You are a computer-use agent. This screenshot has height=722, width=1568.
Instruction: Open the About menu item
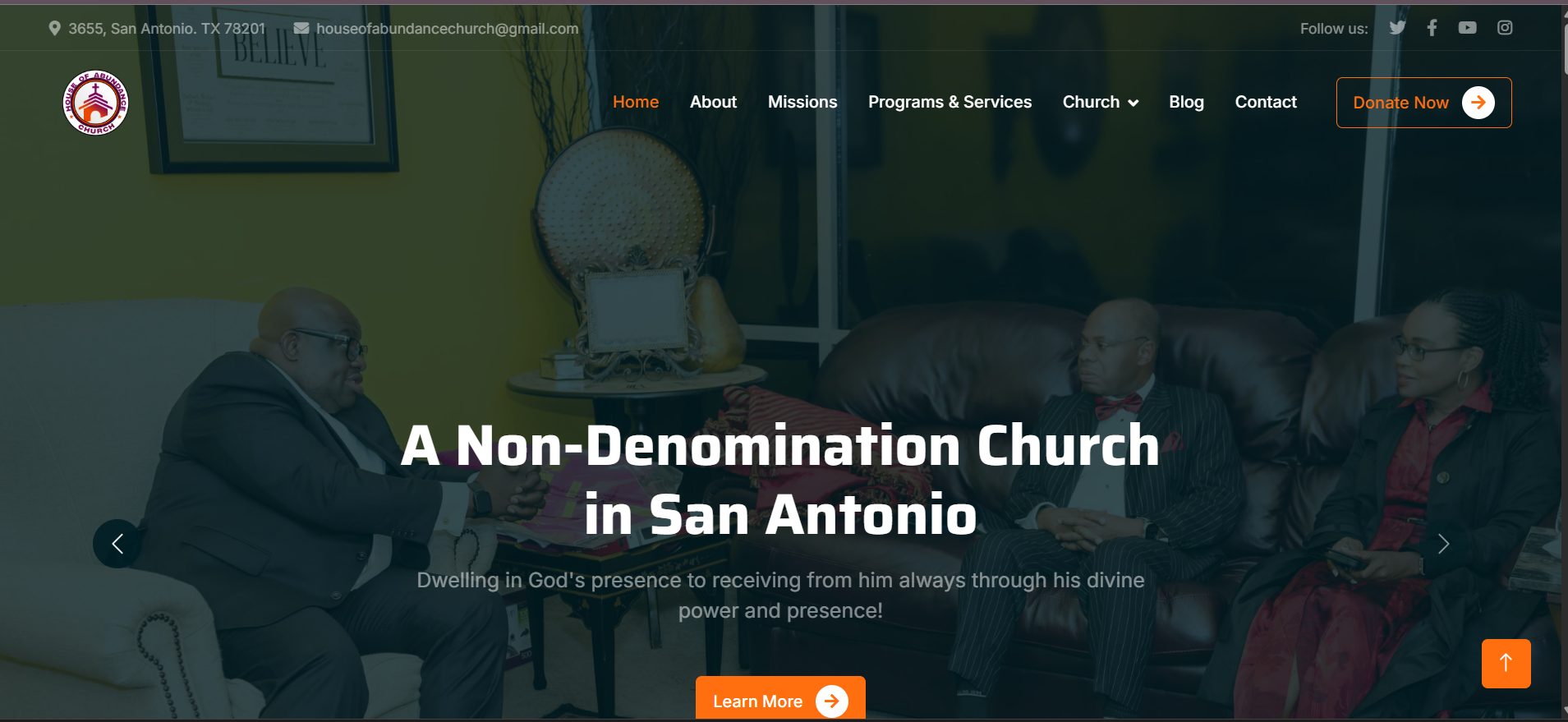click(x=713, y=103)
